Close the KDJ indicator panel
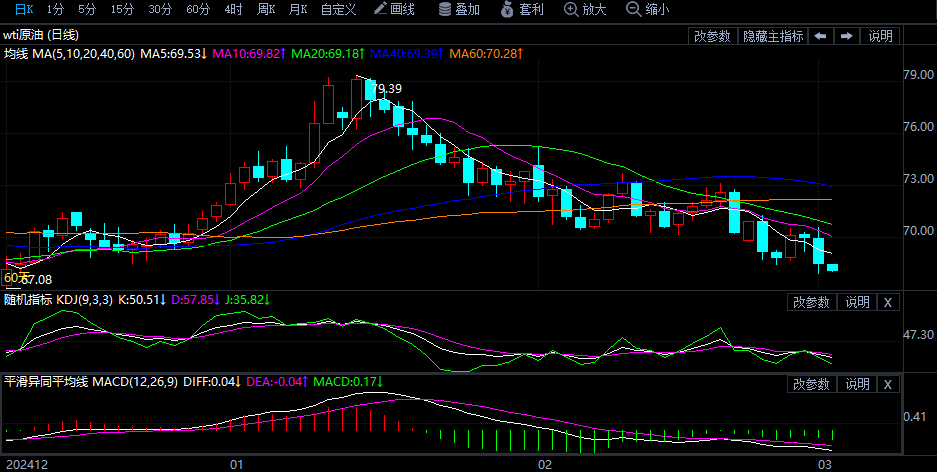Viewport: 937px width, 472px height. pyautogui.click(x=888, y=302)
